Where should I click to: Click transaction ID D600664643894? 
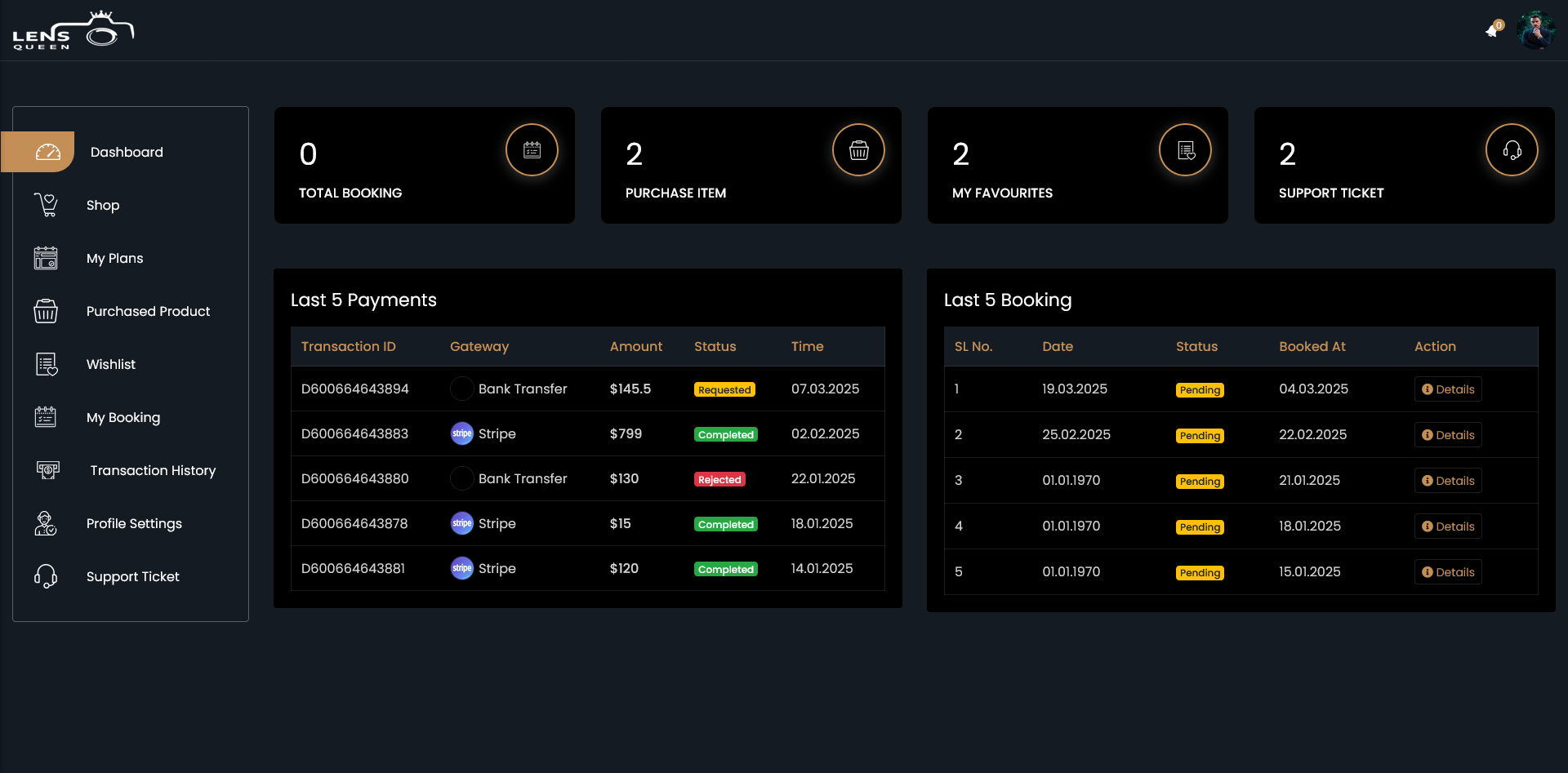tap(354, 389)
